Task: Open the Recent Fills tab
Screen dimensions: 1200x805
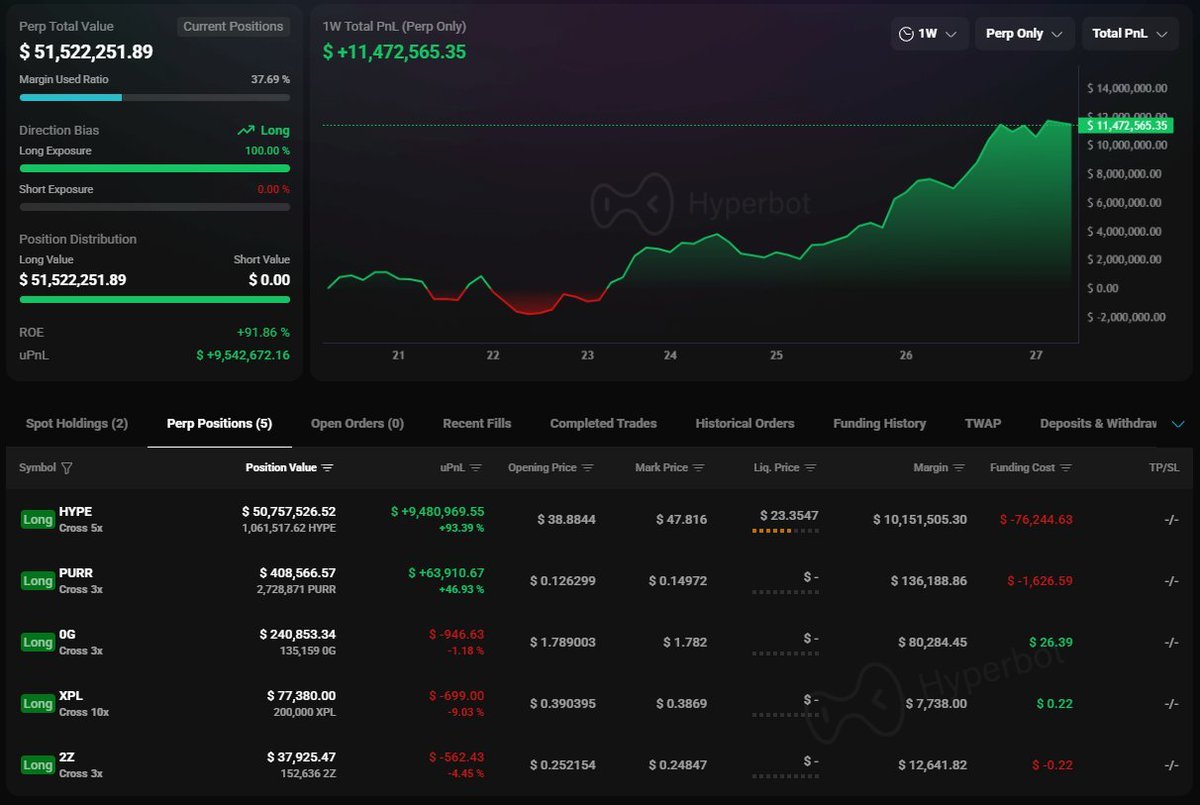Action: [x=477, y=424]
